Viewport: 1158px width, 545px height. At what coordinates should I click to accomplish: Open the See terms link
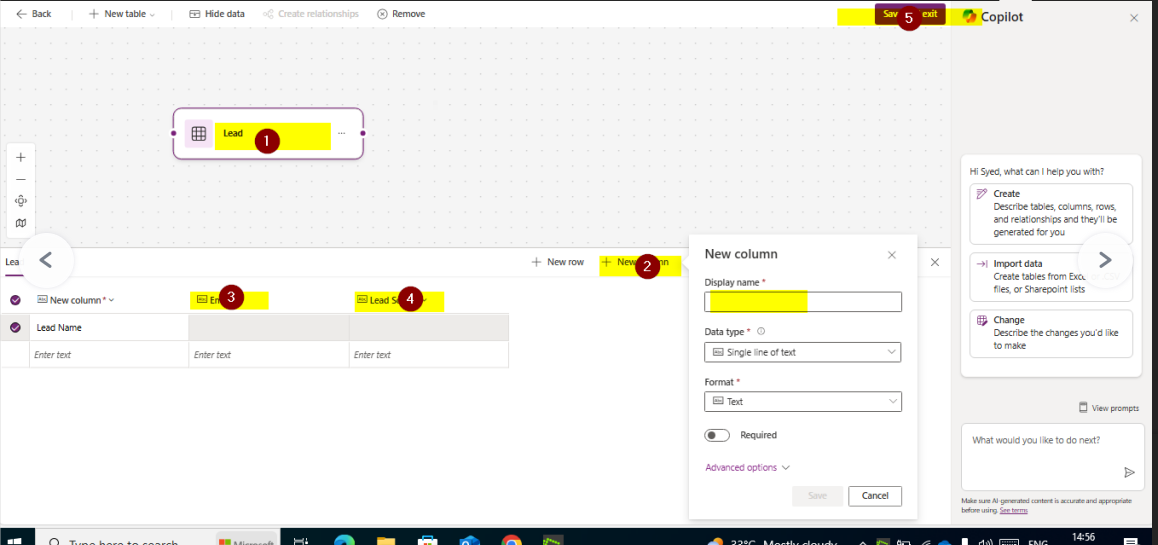[x=1013, y=510]
